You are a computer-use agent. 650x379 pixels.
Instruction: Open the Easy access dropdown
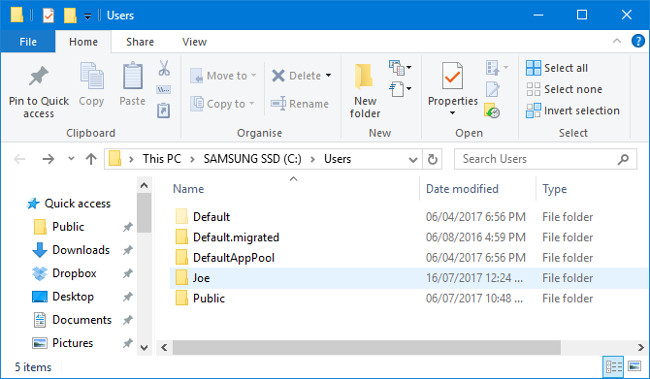click(400, 89)
